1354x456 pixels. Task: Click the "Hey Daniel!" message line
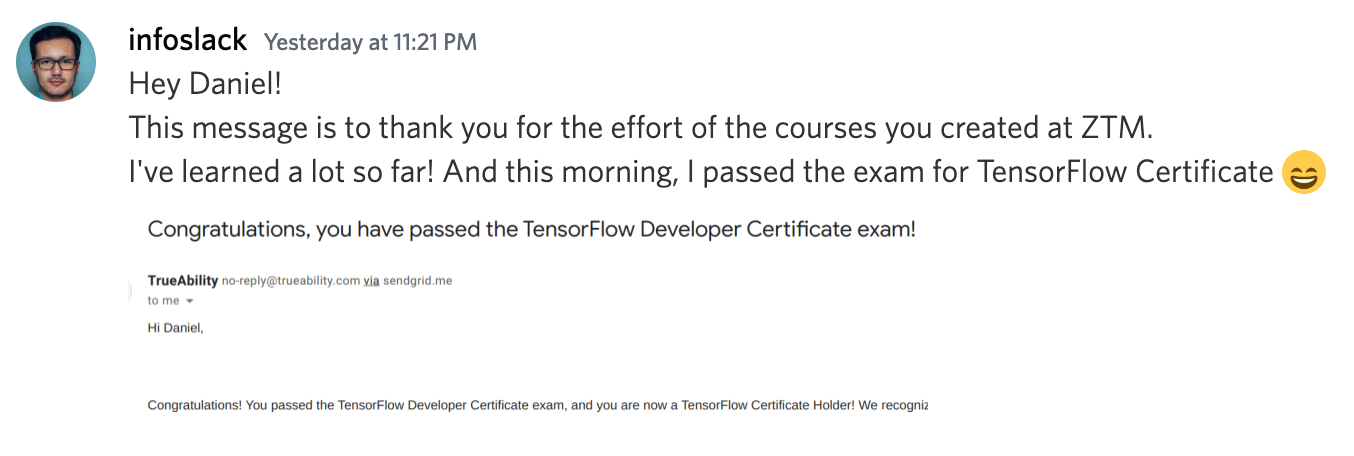pos(205,84)
